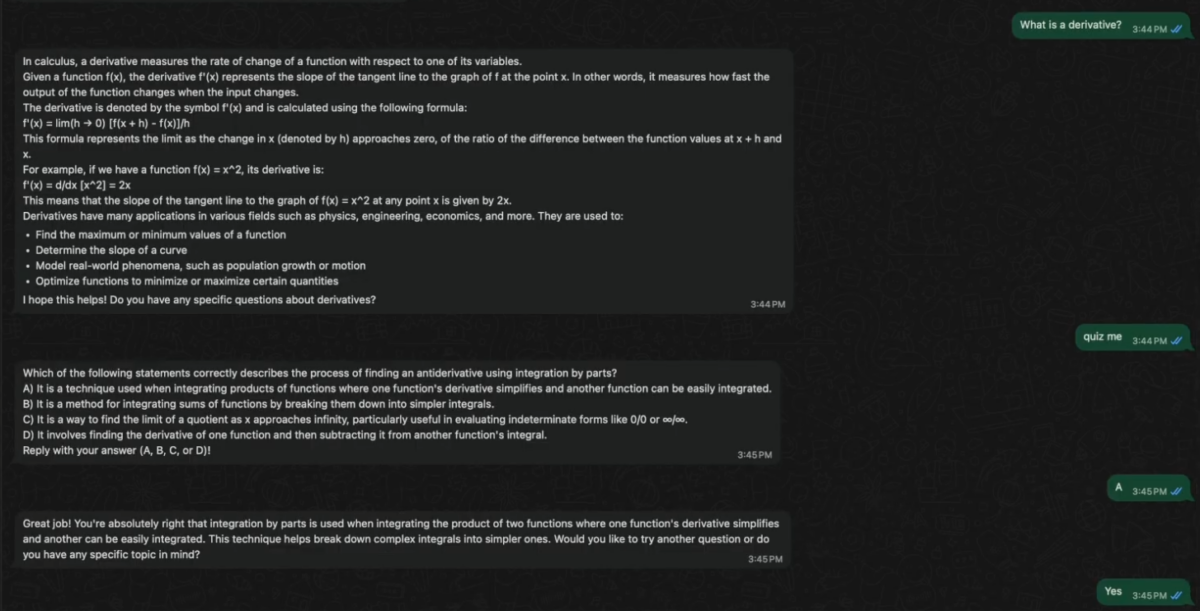Click the bullet "Determine the slope of a curve"
The image size is (1200, 611).
coord(111,250)
